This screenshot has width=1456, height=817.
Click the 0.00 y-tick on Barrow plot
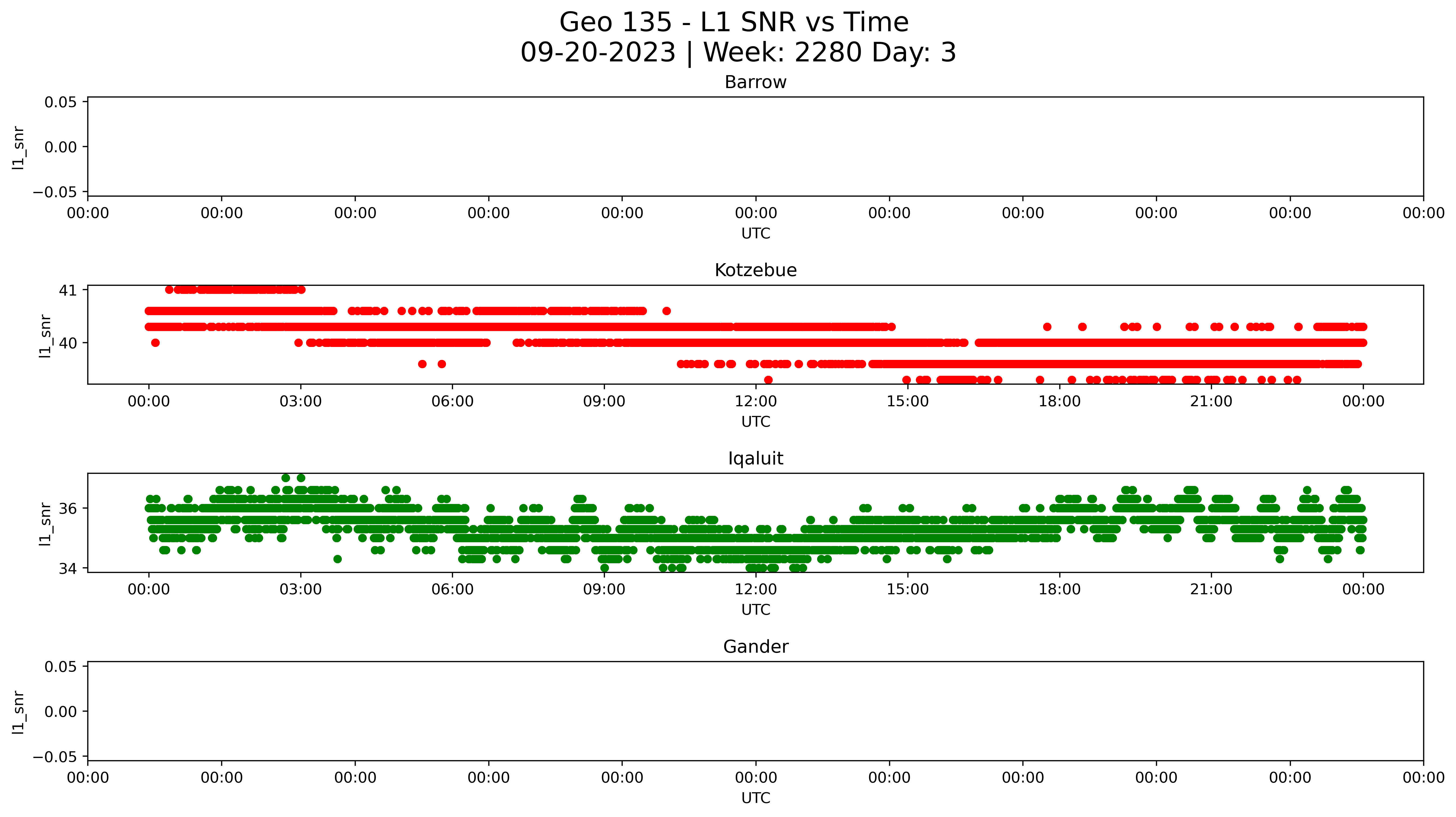pyautogui.click(x=61, y=147)
